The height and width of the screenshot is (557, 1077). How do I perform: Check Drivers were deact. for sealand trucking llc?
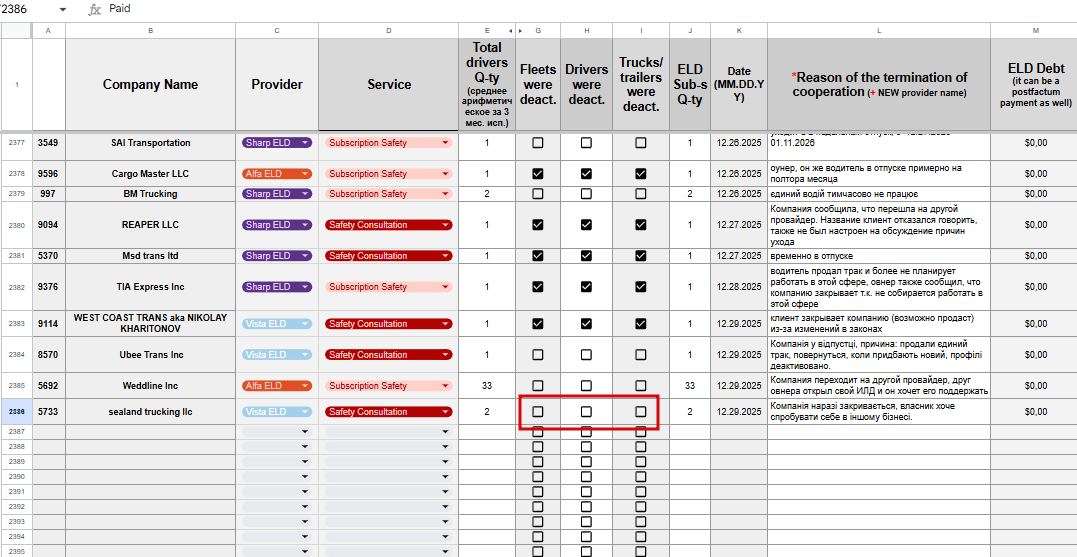click(x=586, y=411)
